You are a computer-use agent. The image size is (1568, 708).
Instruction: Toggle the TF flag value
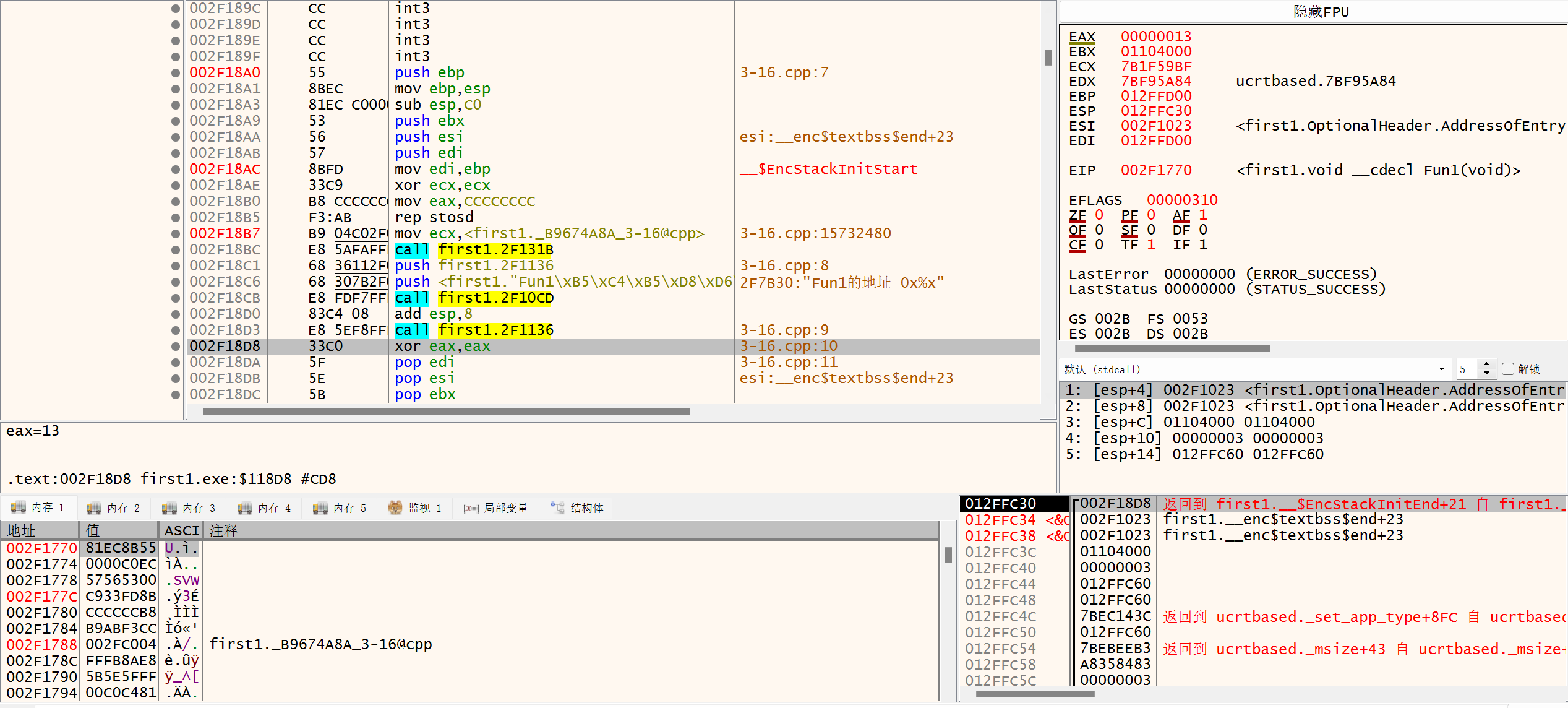point(1150,245)
